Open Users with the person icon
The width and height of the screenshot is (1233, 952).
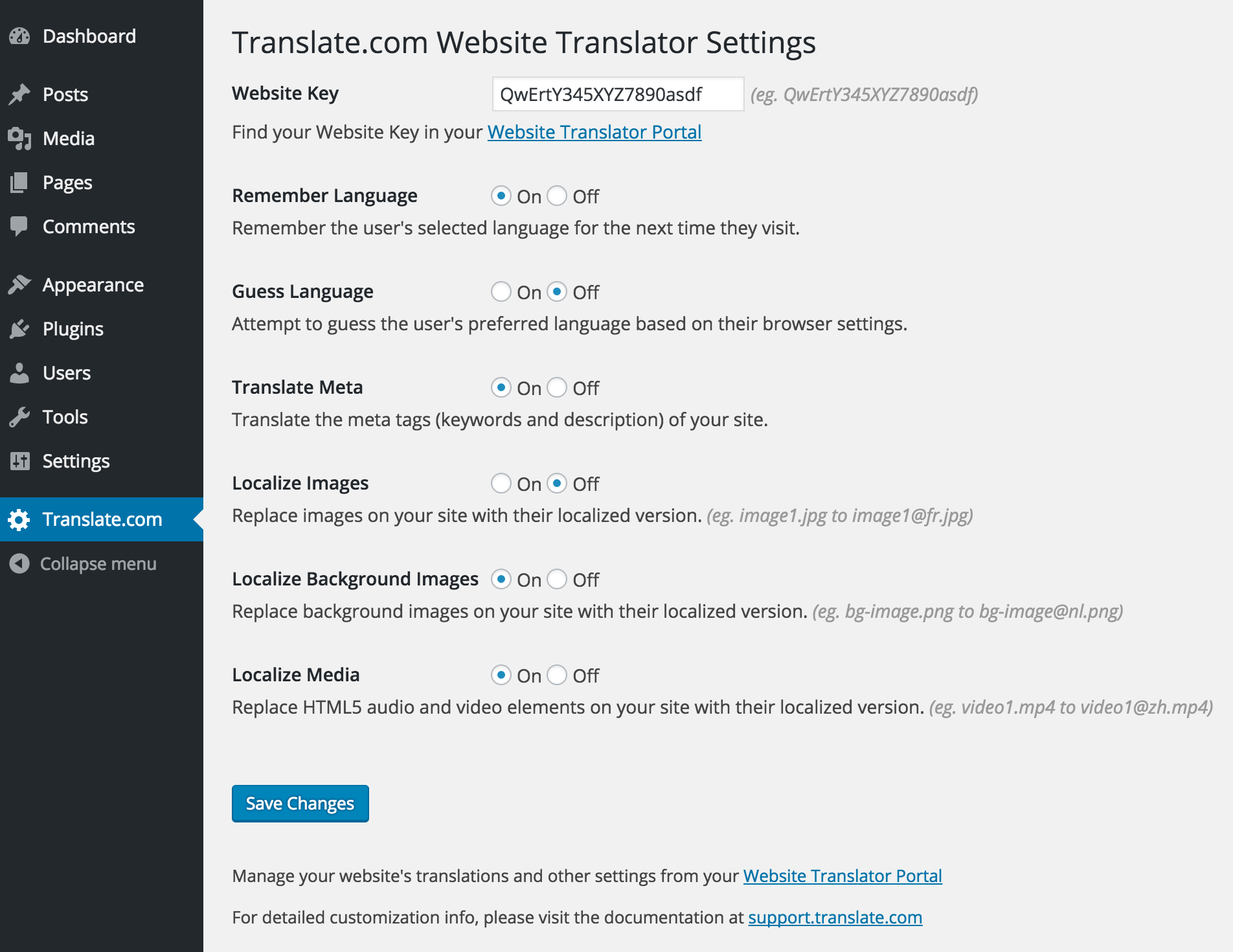tap(20, 372)
